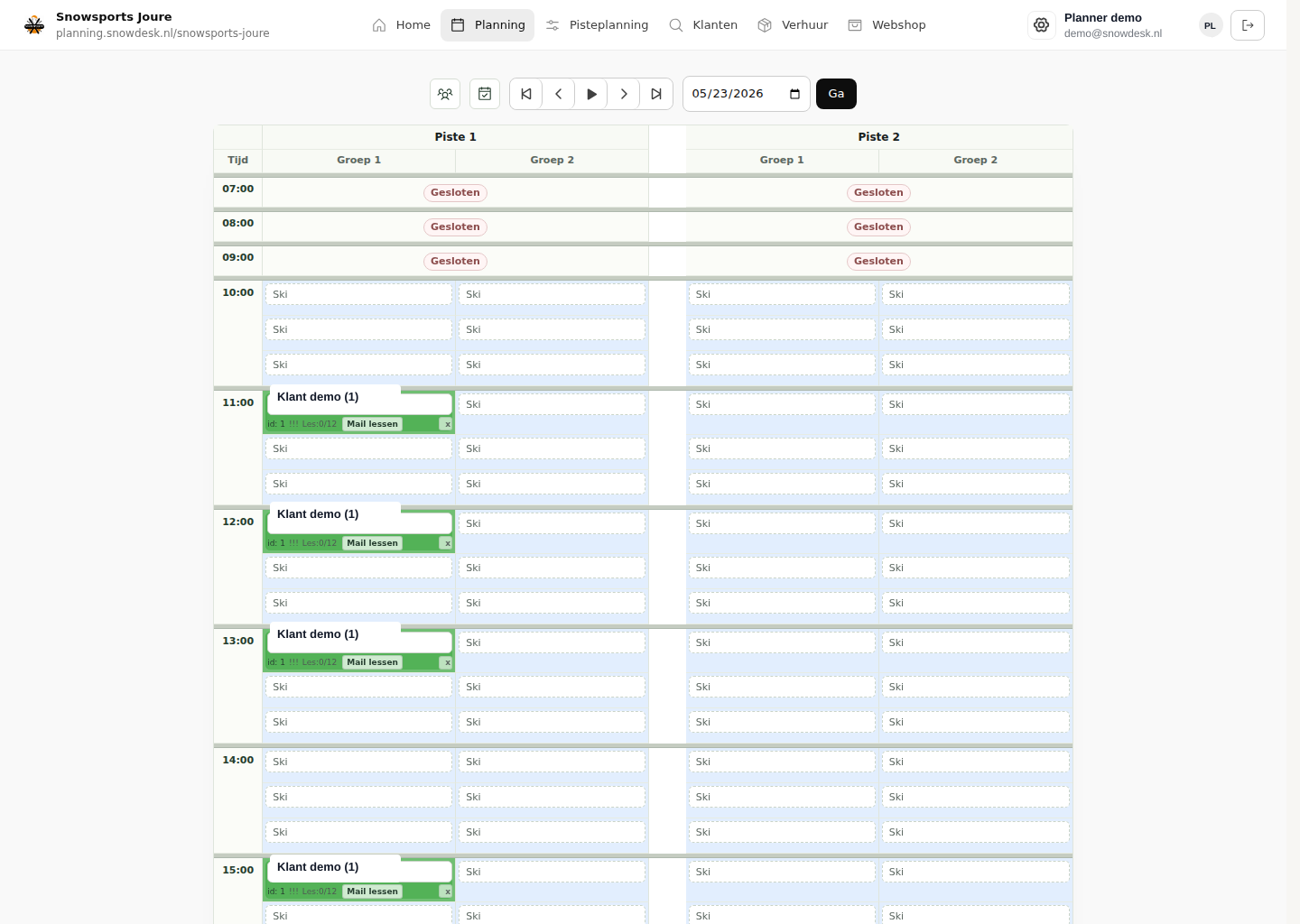Click the Gesloten badge at 09:00 Piste 1
Image resolution: width=1300 pixels, height=924 pixels.
coord(455,261)
